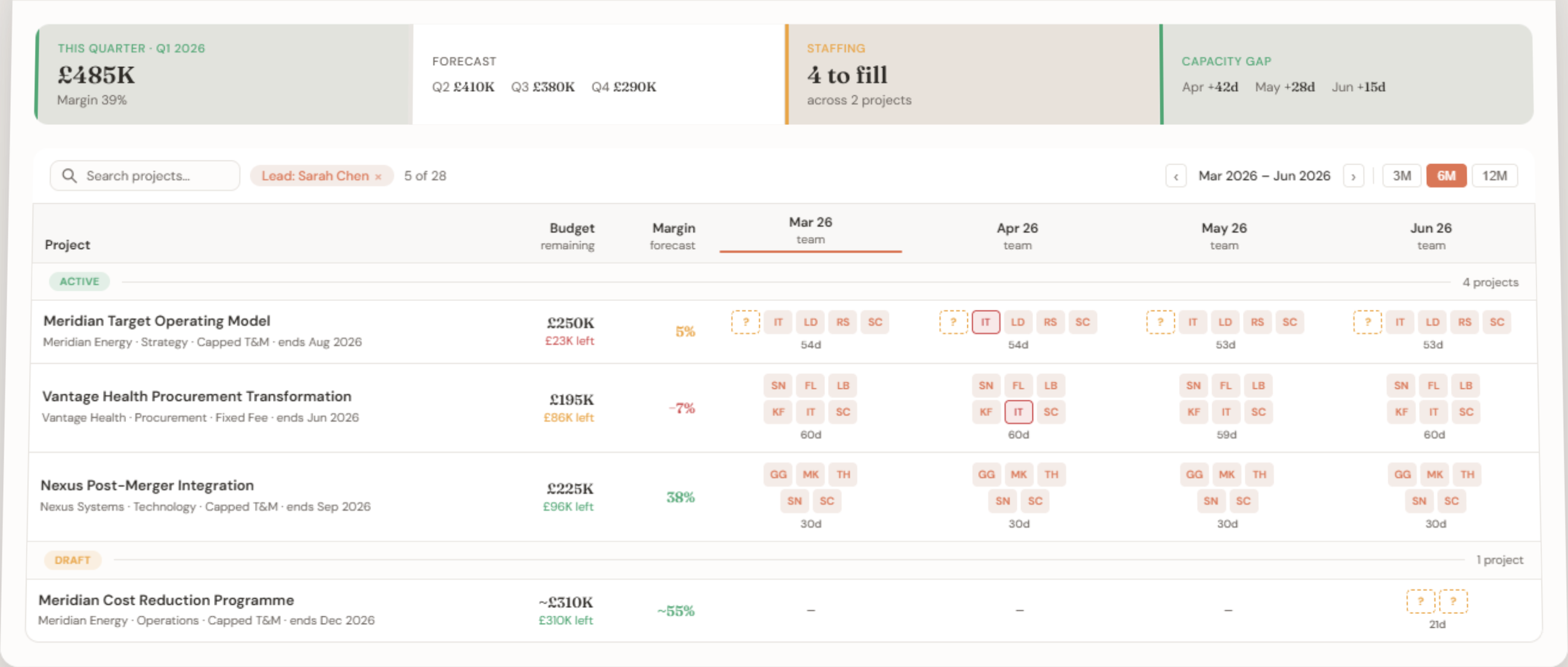Screen dimensions: 1568x667
Task: Click the SC avatar on Nexus Mar 26 team
Action: pos(827,501)
